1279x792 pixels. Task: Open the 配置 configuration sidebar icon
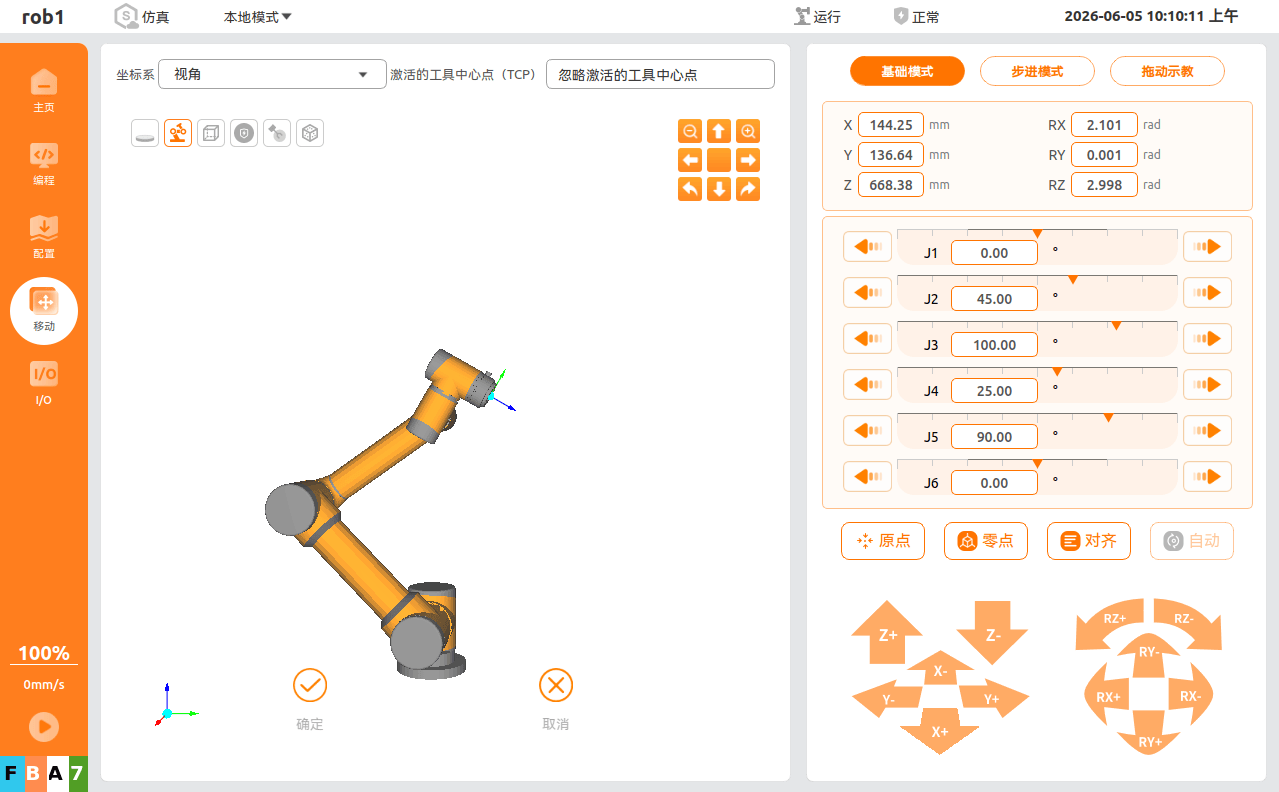[44, 236]
